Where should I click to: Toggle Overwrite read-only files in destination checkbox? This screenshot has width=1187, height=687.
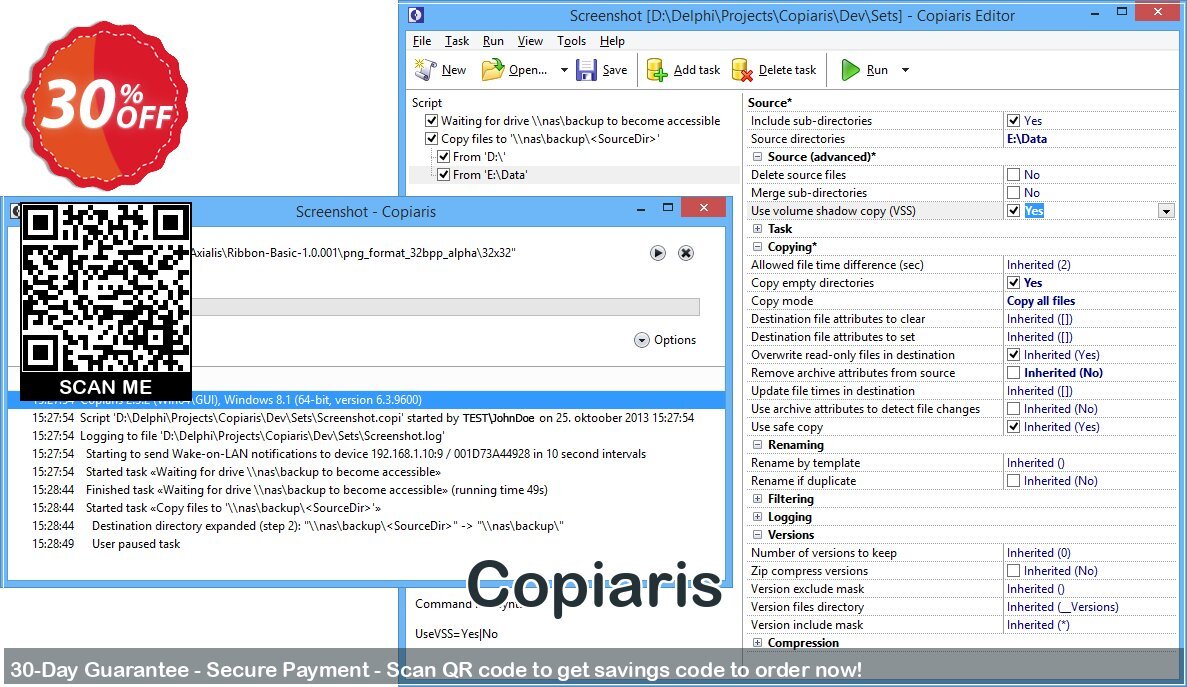1014,355
